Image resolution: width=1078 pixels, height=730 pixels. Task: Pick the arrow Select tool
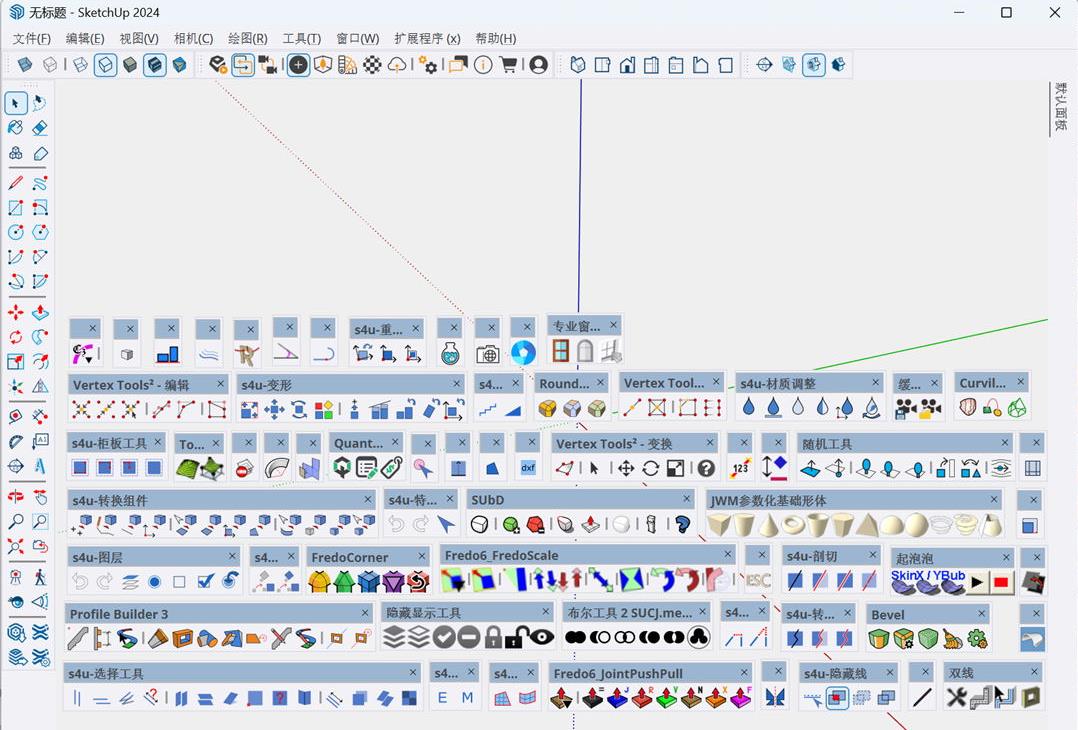click(x=15, y=103)
